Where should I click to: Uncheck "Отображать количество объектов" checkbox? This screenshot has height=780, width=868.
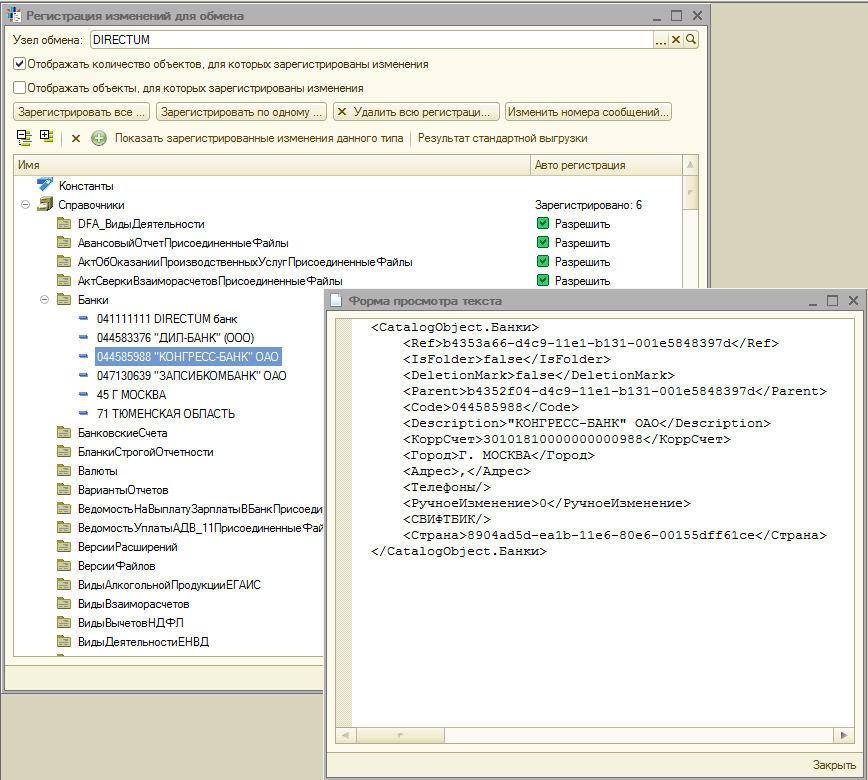click(x=19, y=64)
